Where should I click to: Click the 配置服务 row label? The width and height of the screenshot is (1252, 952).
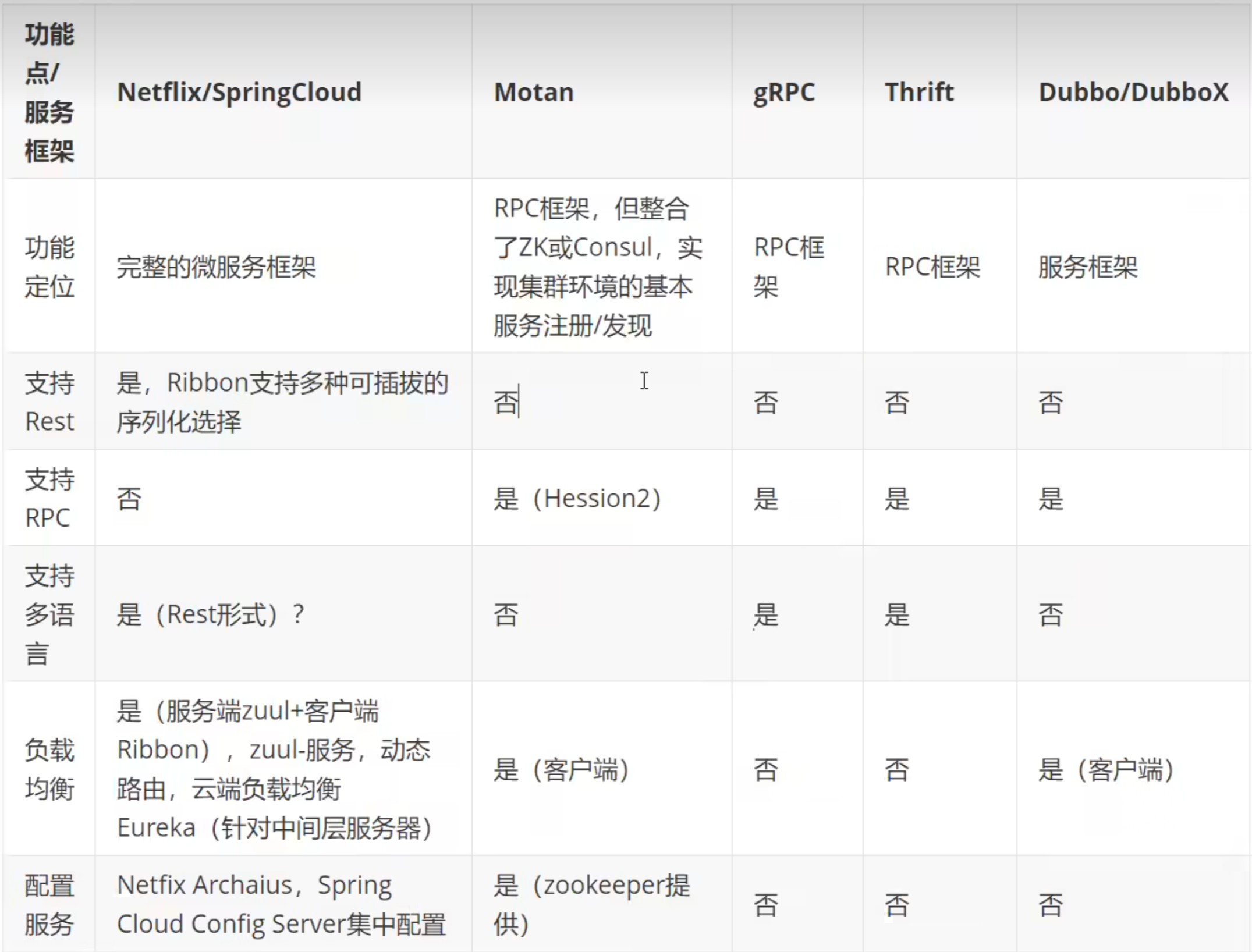(49, 904)
